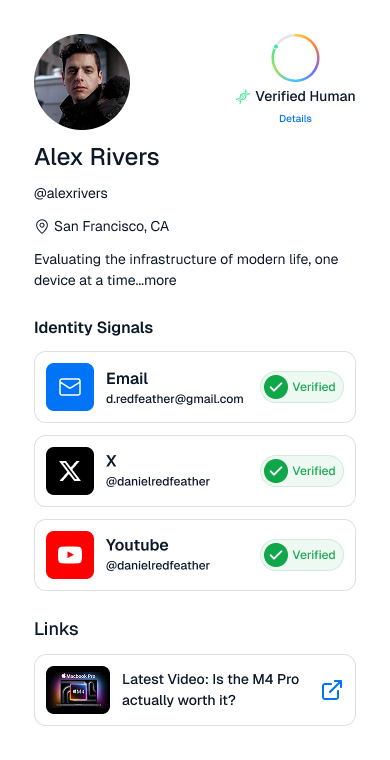Click the green DNA Verified Human icon

click(x=243, y=96)
